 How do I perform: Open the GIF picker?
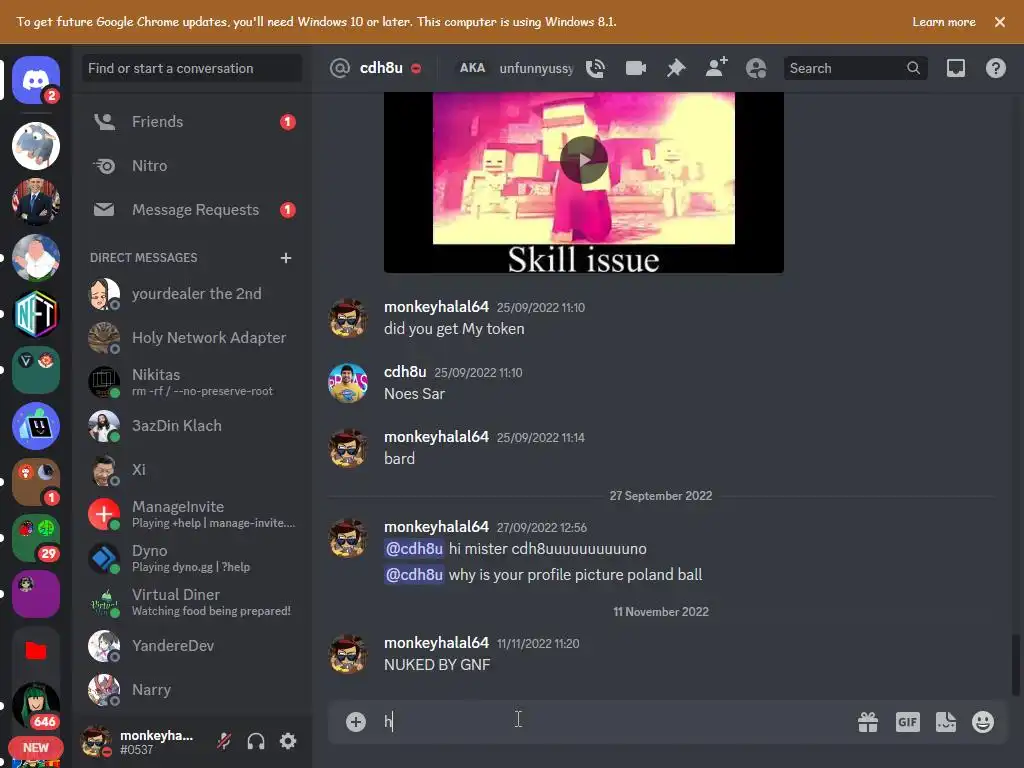pyautogui.click(x=908, y=722)
